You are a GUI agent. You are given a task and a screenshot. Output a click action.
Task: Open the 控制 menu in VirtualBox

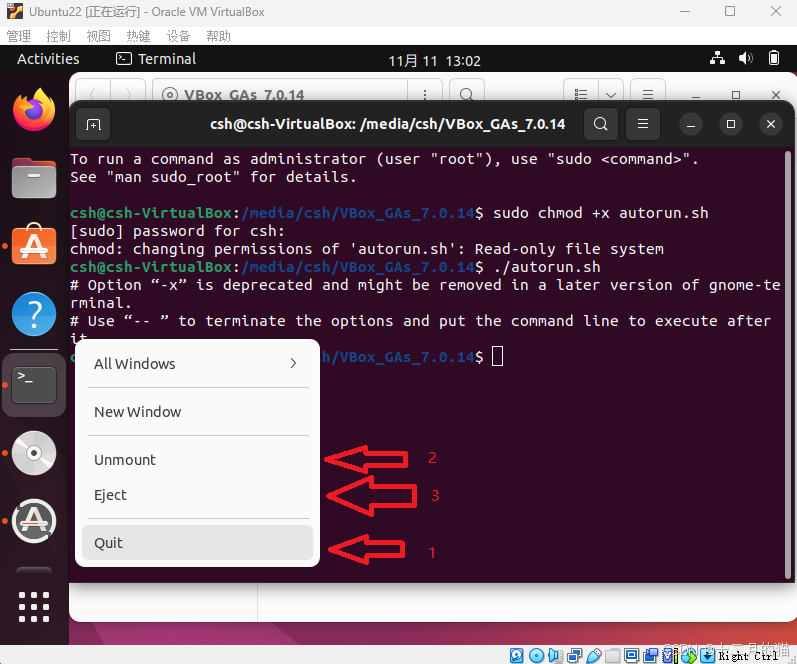[x=58, y=36]
